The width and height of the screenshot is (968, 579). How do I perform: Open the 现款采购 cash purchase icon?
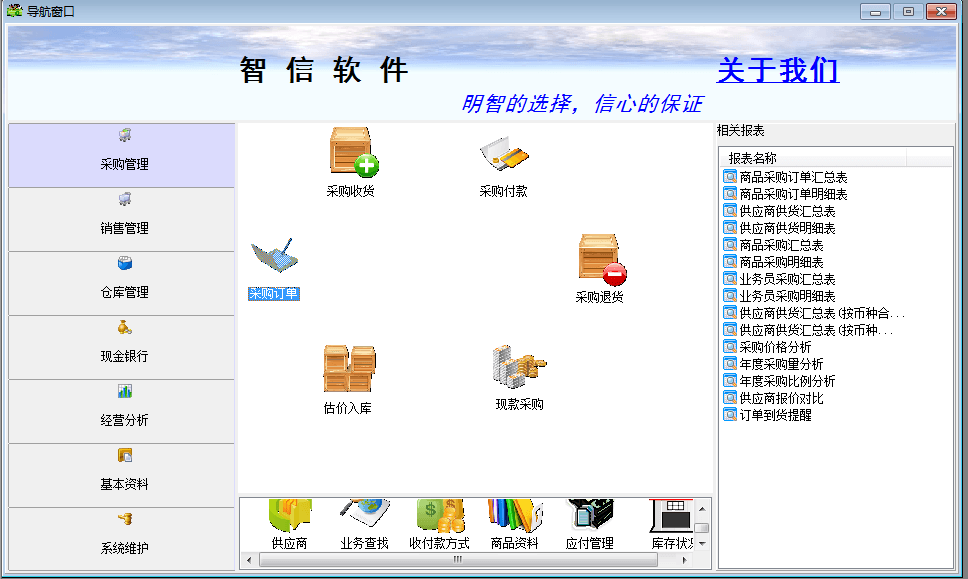tap(519, 368)
